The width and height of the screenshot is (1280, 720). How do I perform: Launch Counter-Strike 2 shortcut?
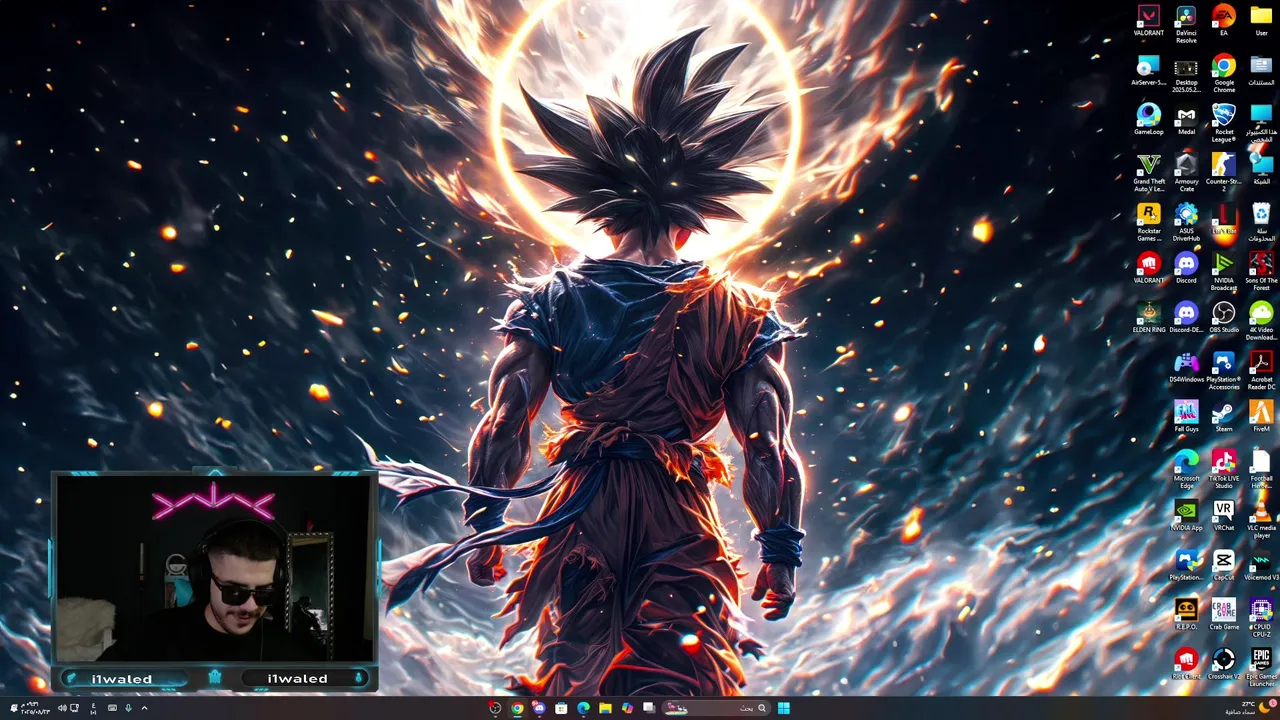click(1224, 173)
